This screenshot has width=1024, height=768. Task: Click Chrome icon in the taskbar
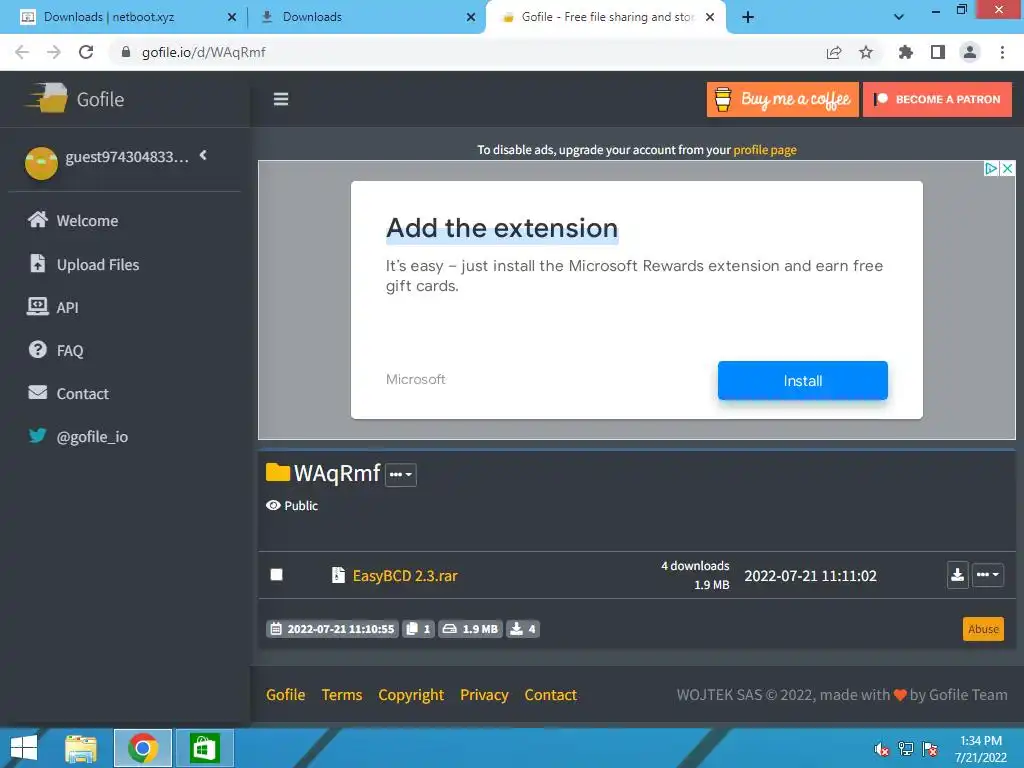(143, 748)
